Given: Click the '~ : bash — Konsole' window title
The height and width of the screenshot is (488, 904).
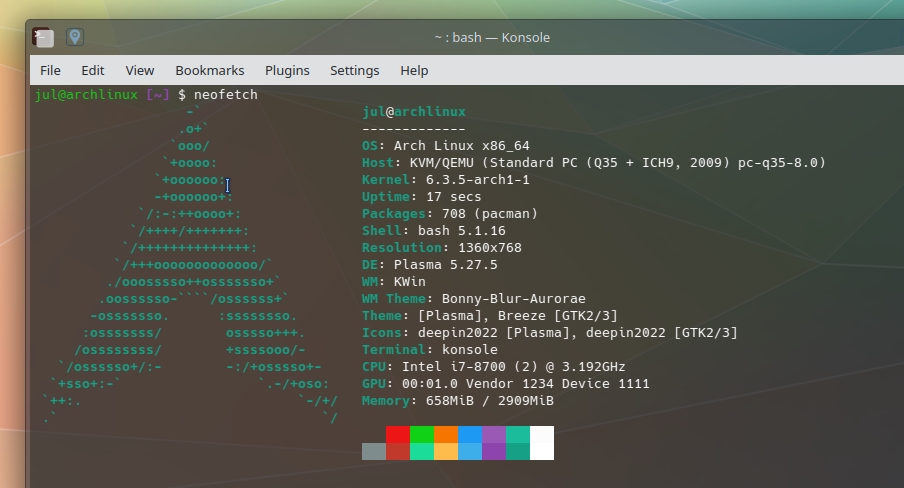Looking at the screenshot, I should 492,38.
